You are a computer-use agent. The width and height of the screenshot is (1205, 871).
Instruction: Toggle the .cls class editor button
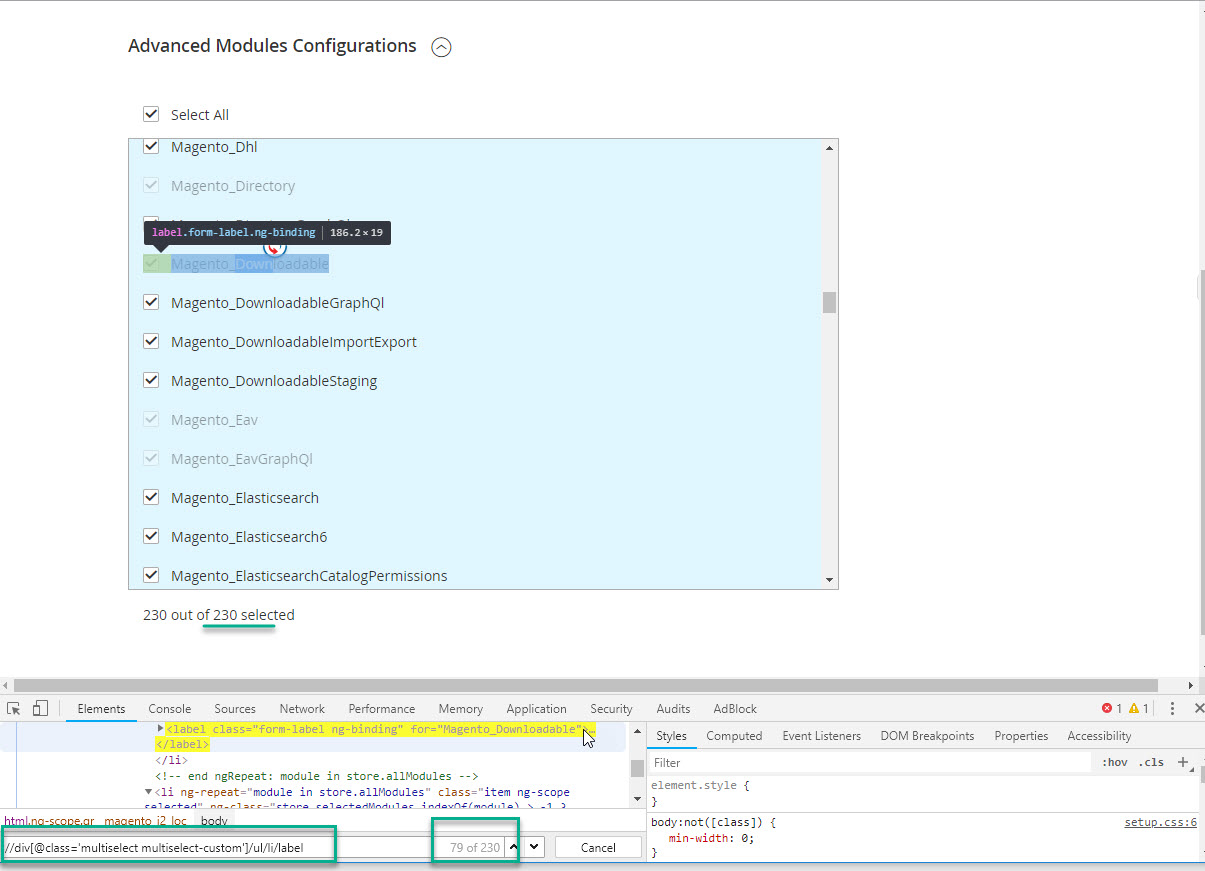pyautogui.click(x=1151, y=762)
